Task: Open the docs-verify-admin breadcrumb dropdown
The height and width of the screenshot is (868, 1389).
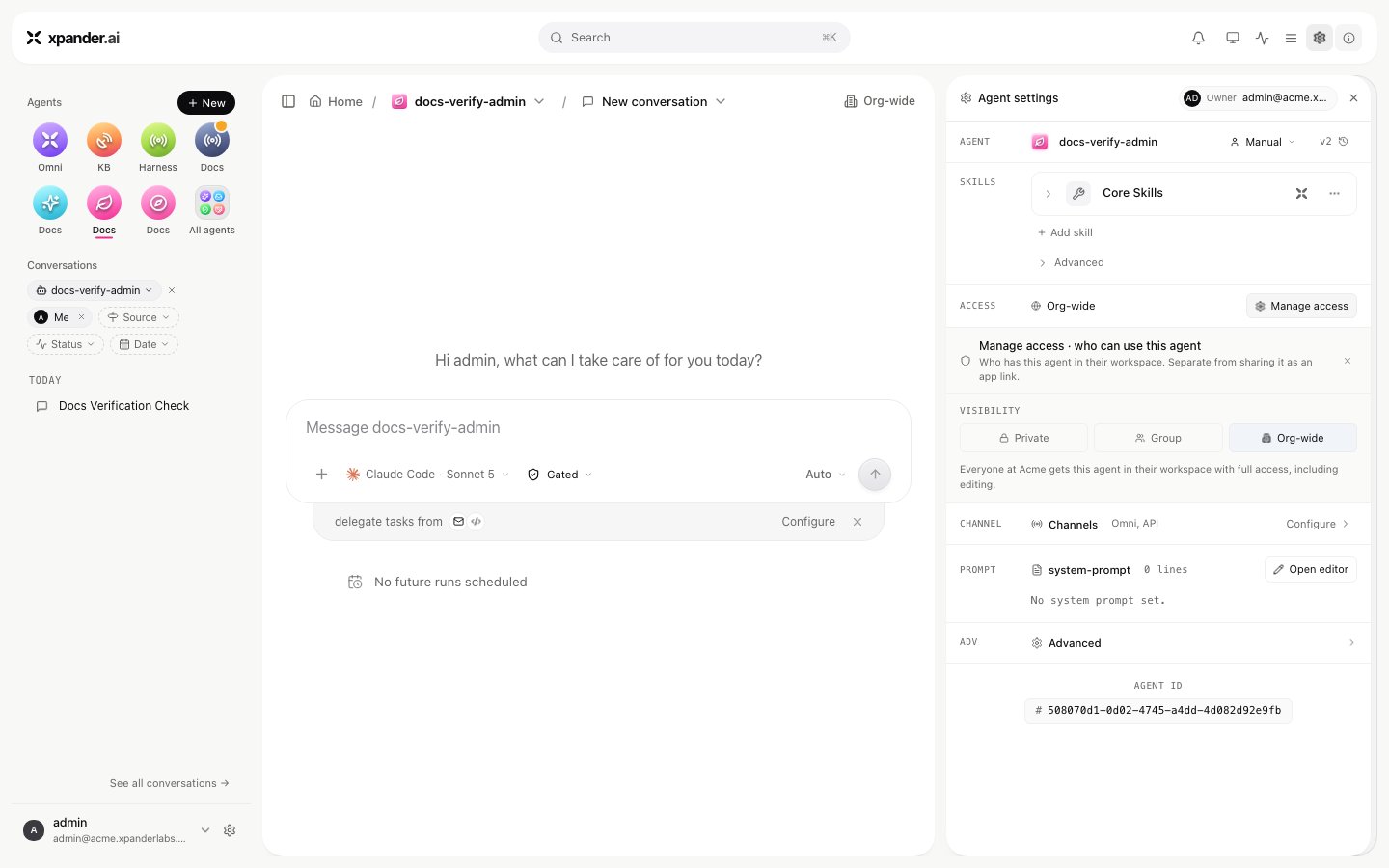Action: tap(539, 101)
